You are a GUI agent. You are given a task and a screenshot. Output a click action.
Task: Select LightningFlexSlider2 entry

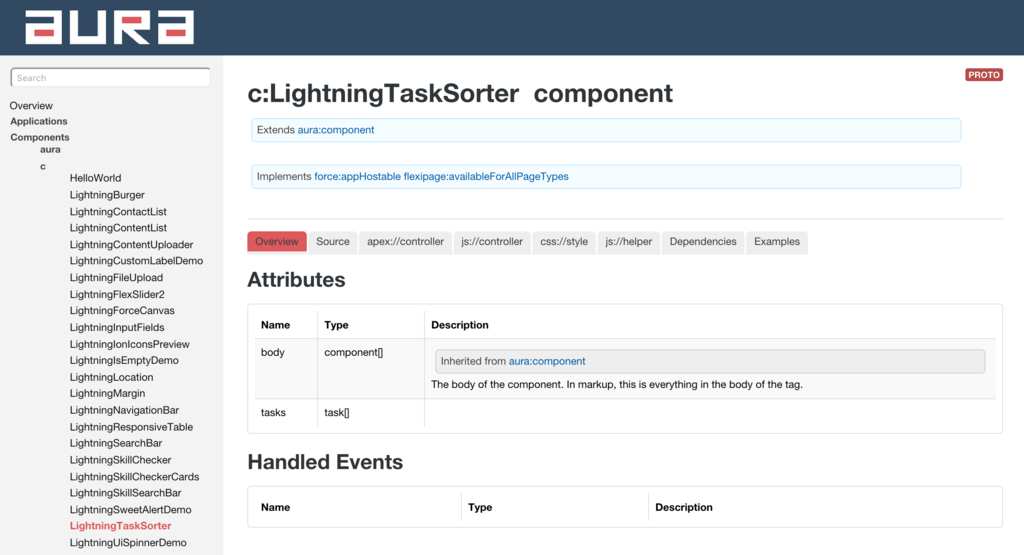[x=117, y=294]
